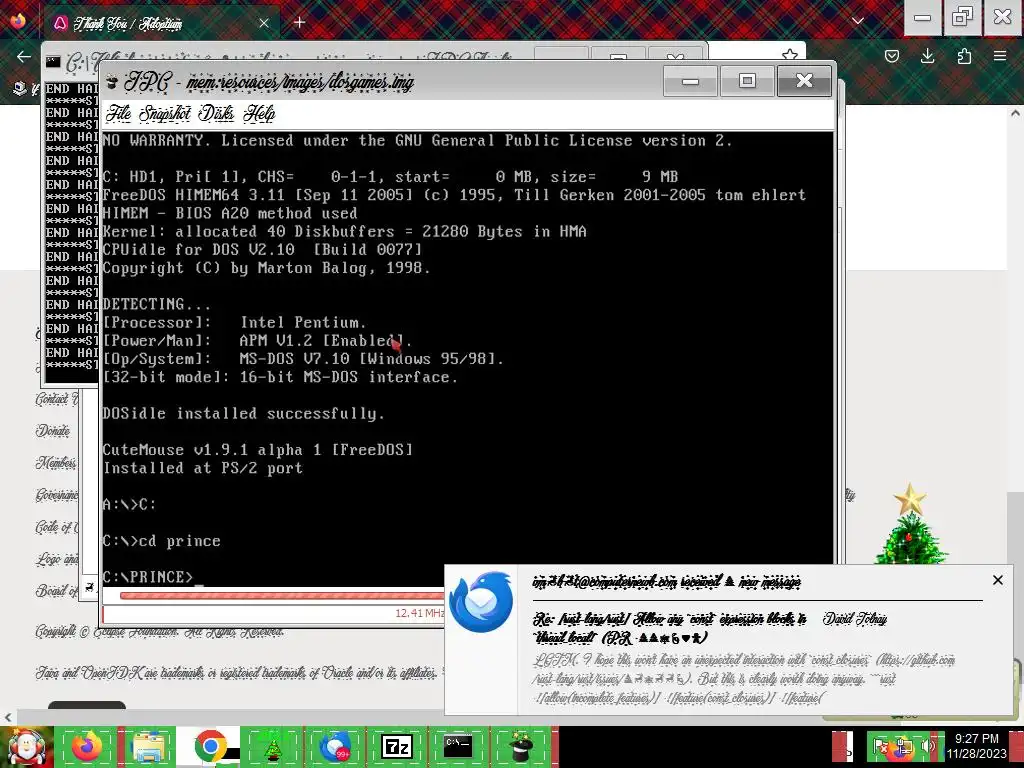The height and width of the screenshot is (768, 1024).
Task: Click the JPC red progress bar
Action: [x=281, y=595]
